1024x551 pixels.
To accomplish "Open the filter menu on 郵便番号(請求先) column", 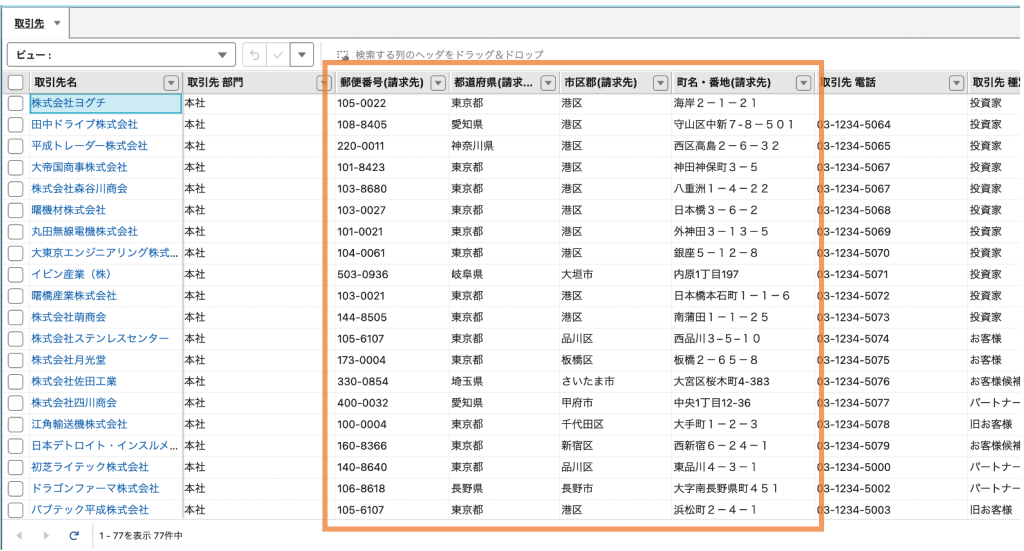I will (436, 83).
